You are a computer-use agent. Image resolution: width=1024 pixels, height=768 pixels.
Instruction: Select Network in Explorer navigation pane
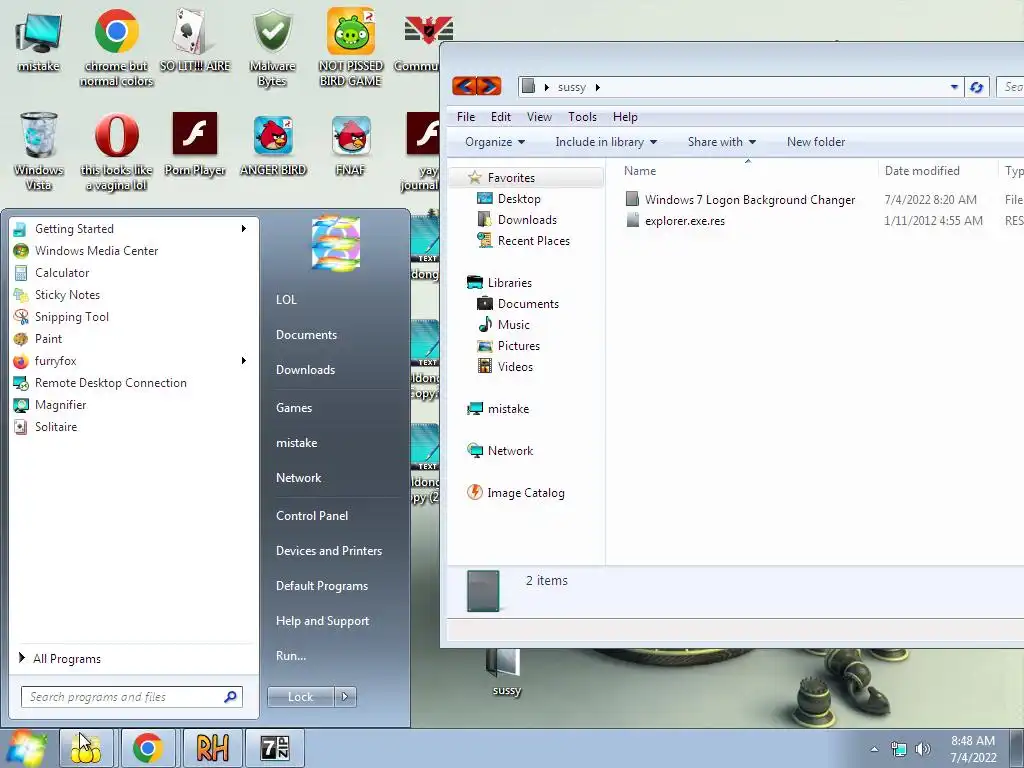pos(509,451)
